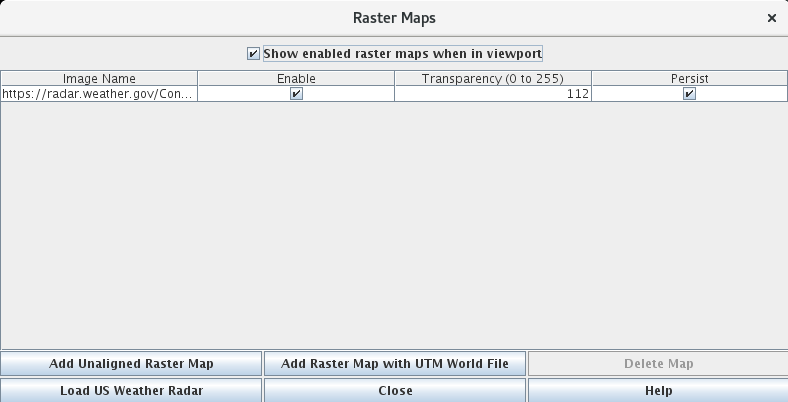Click the transparency value 112 cell

coord(493,94)
